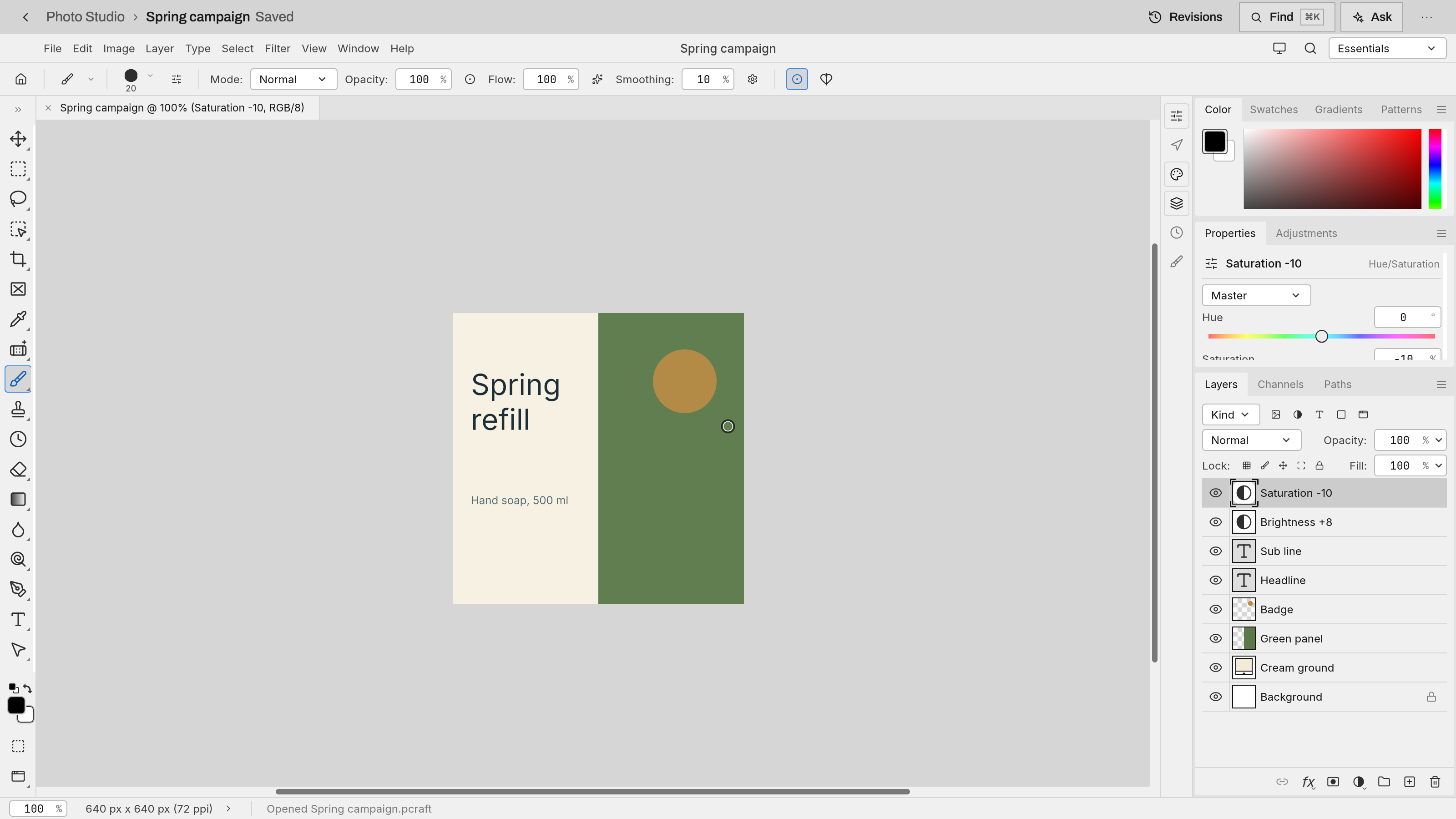Switch to the Swatches tab

pos(1274,110)
